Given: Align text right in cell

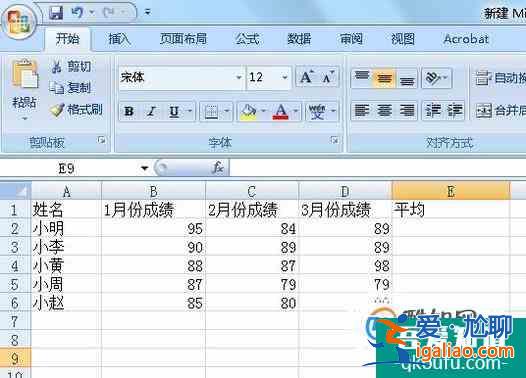Looking at the screenshot, I should [x=407, y=110].
